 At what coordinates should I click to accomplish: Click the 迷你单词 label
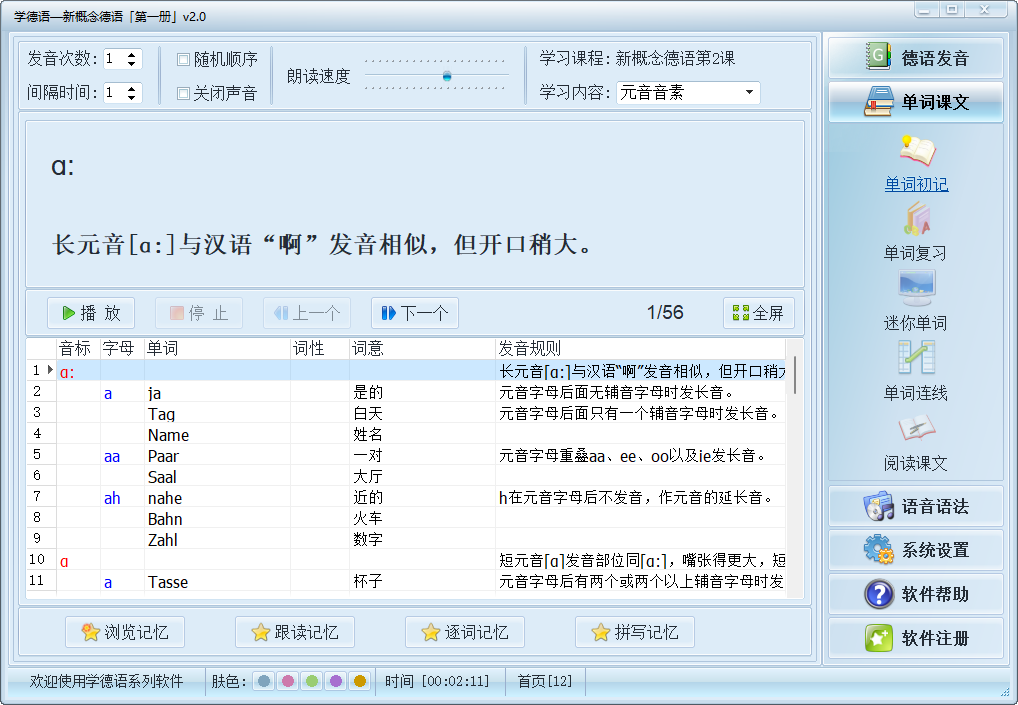coord(915,323)
